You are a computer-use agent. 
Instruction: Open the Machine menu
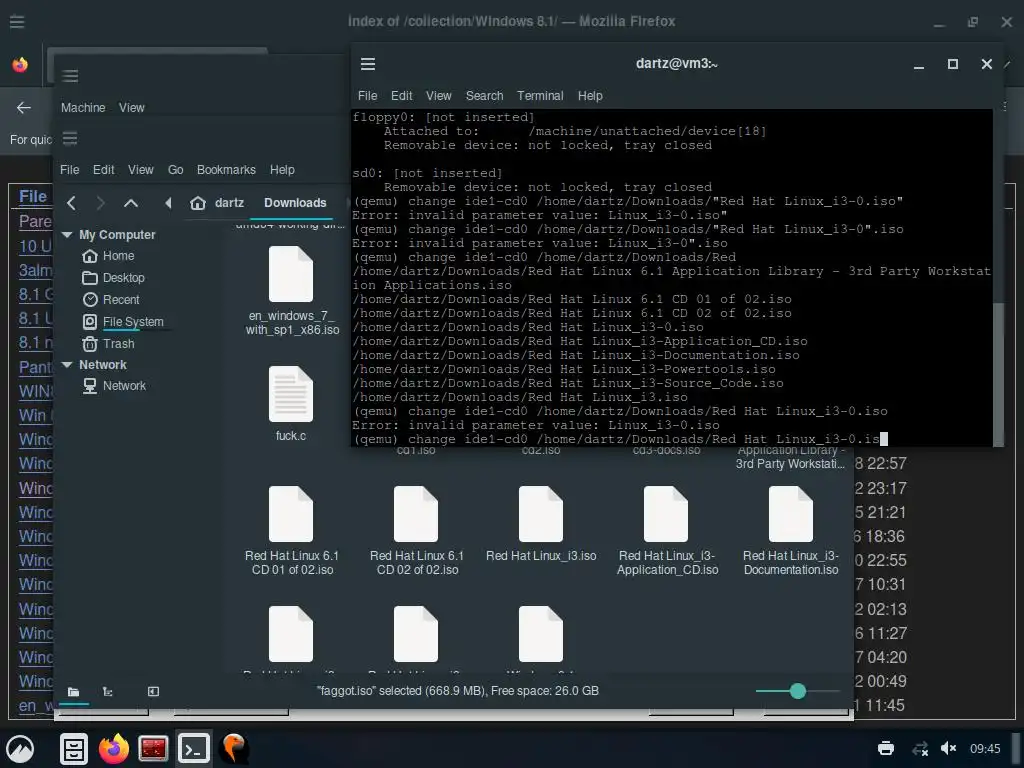point(83,108)
